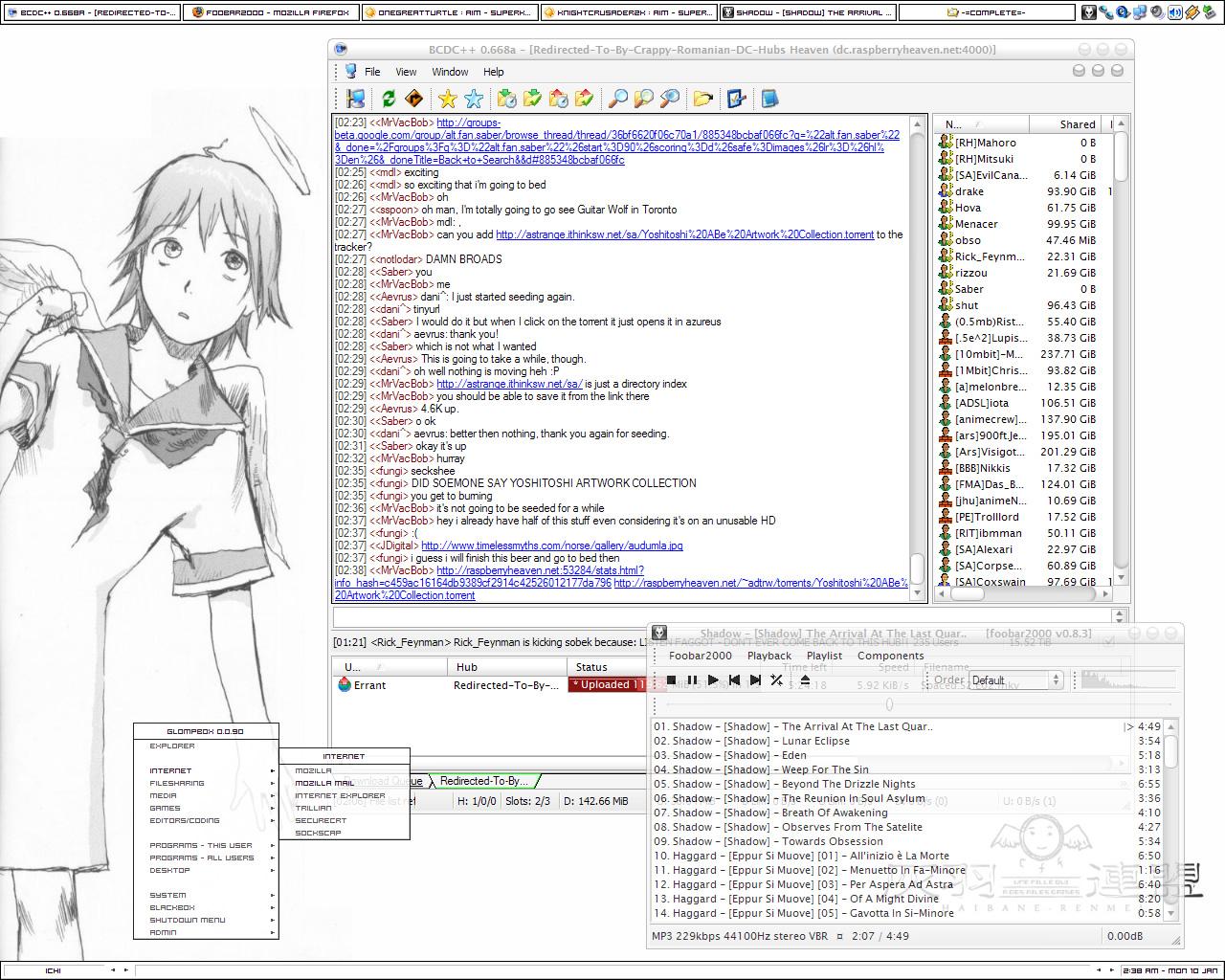The height and width of the screenshot is (980, 1225).
Task: Switch to the OneGreatTurtle AIM taskbar item
Action: pyautogui.click(x=449, y=12)
